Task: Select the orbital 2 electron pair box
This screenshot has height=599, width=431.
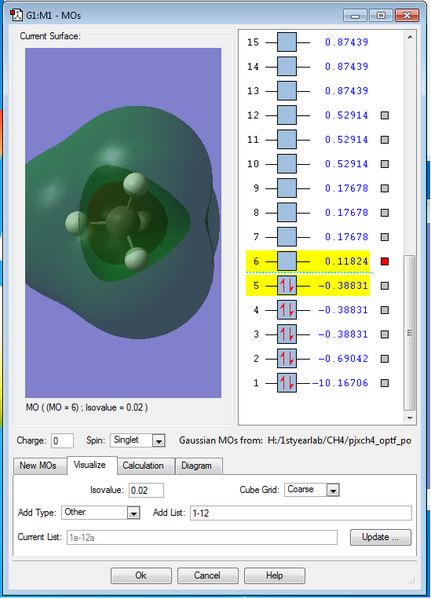Action: 287,359
